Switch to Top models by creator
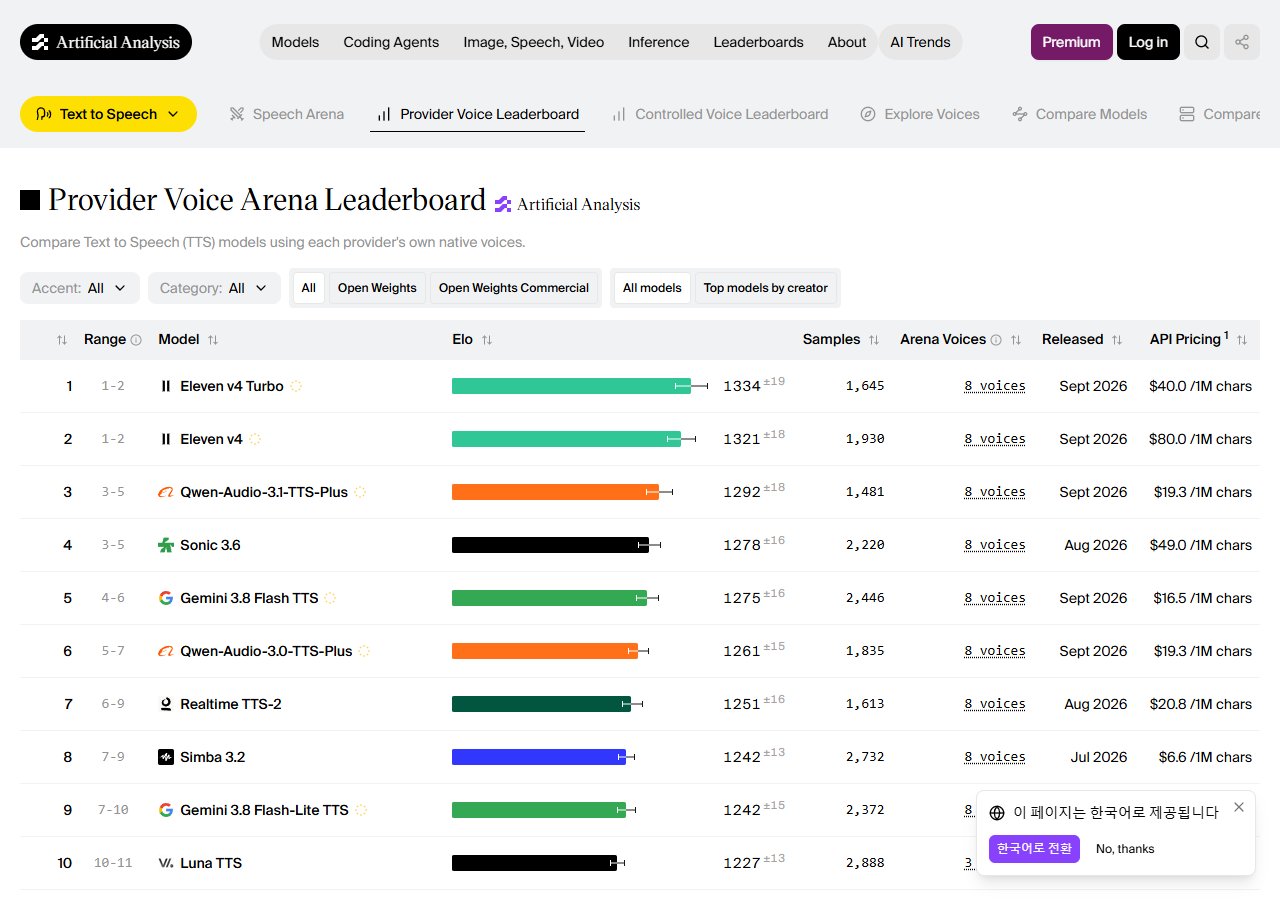 (x=766, y=288)
